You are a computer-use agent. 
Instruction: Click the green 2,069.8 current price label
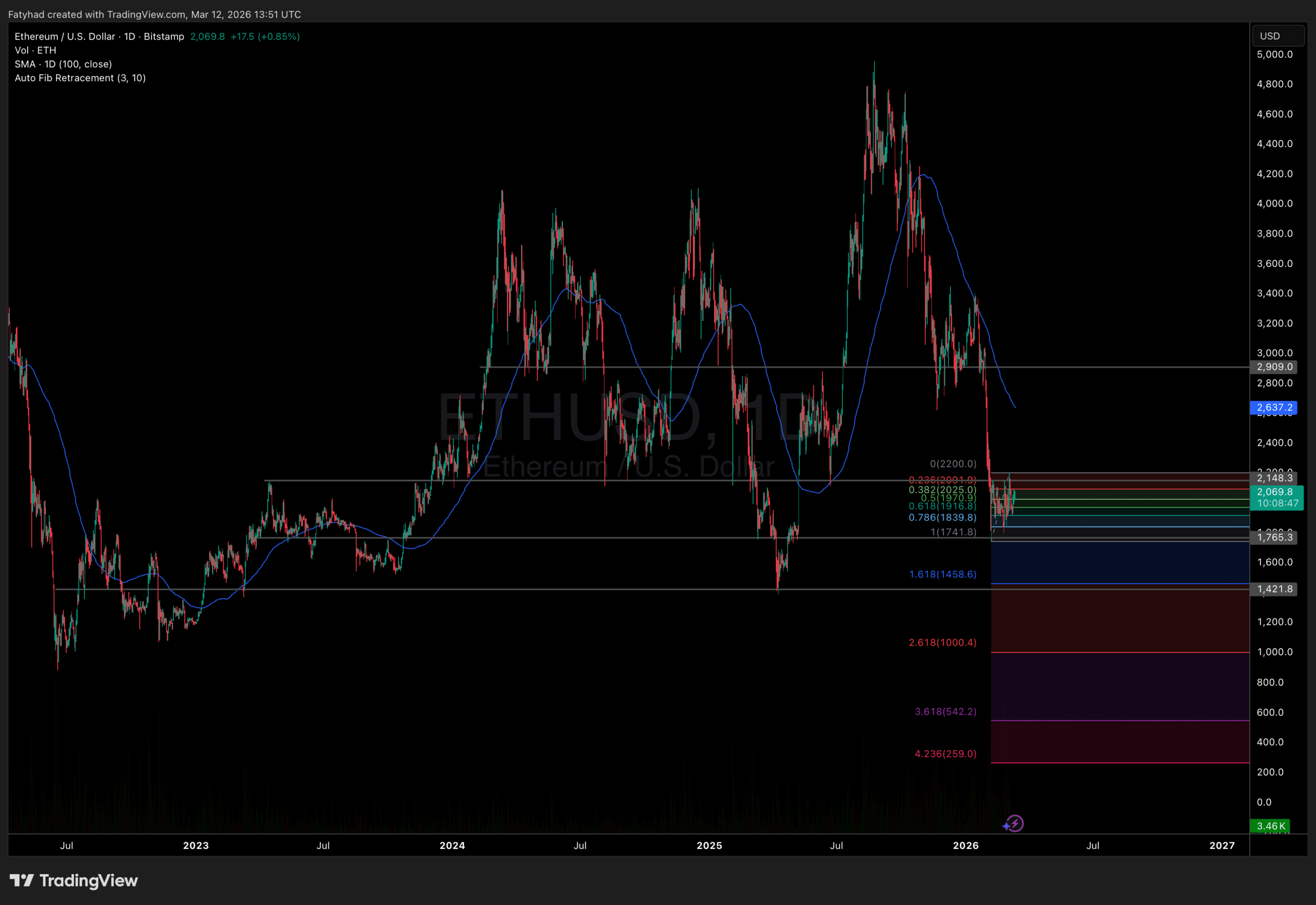pos(1275,492)
